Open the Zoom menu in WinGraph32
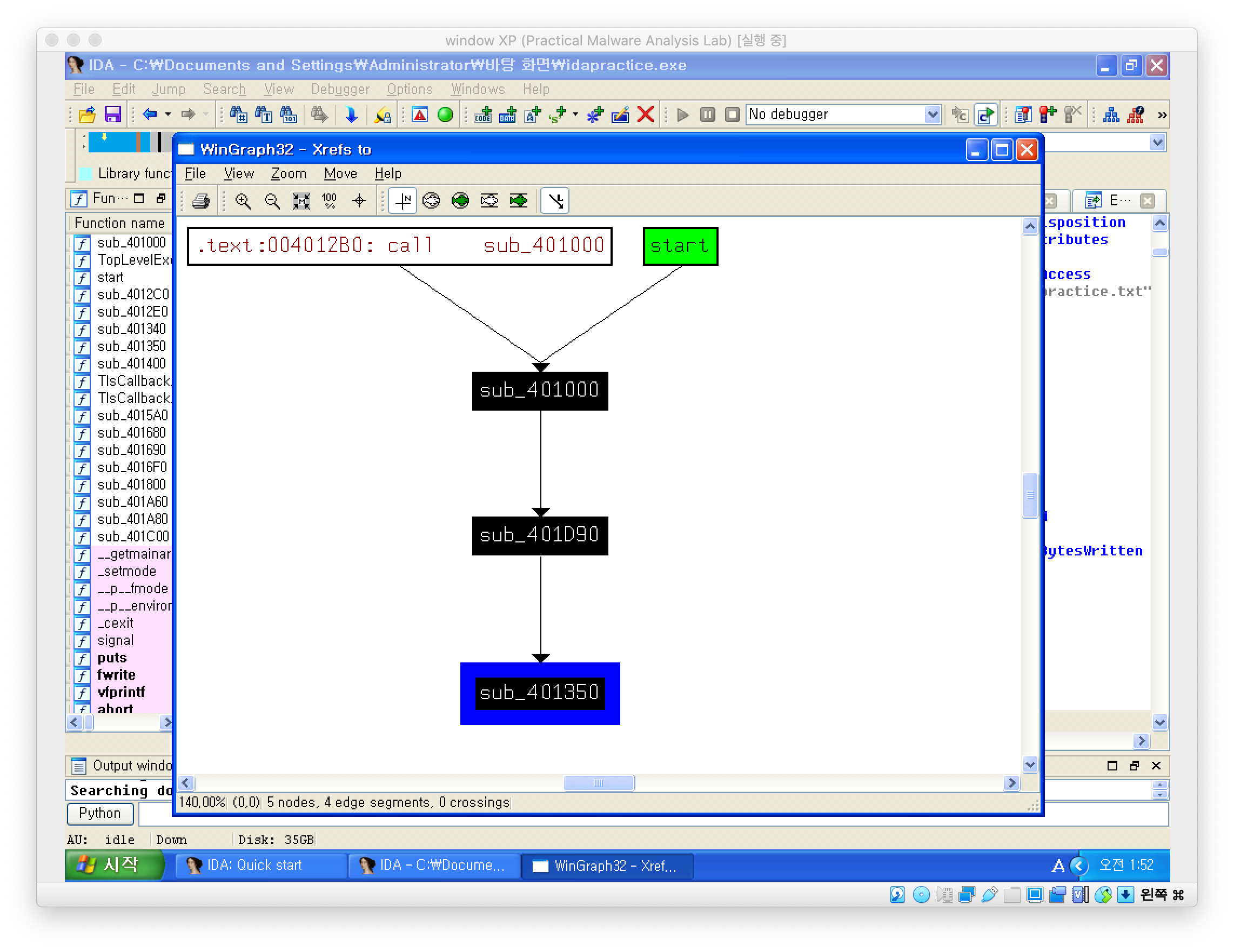 coord(289,173)
